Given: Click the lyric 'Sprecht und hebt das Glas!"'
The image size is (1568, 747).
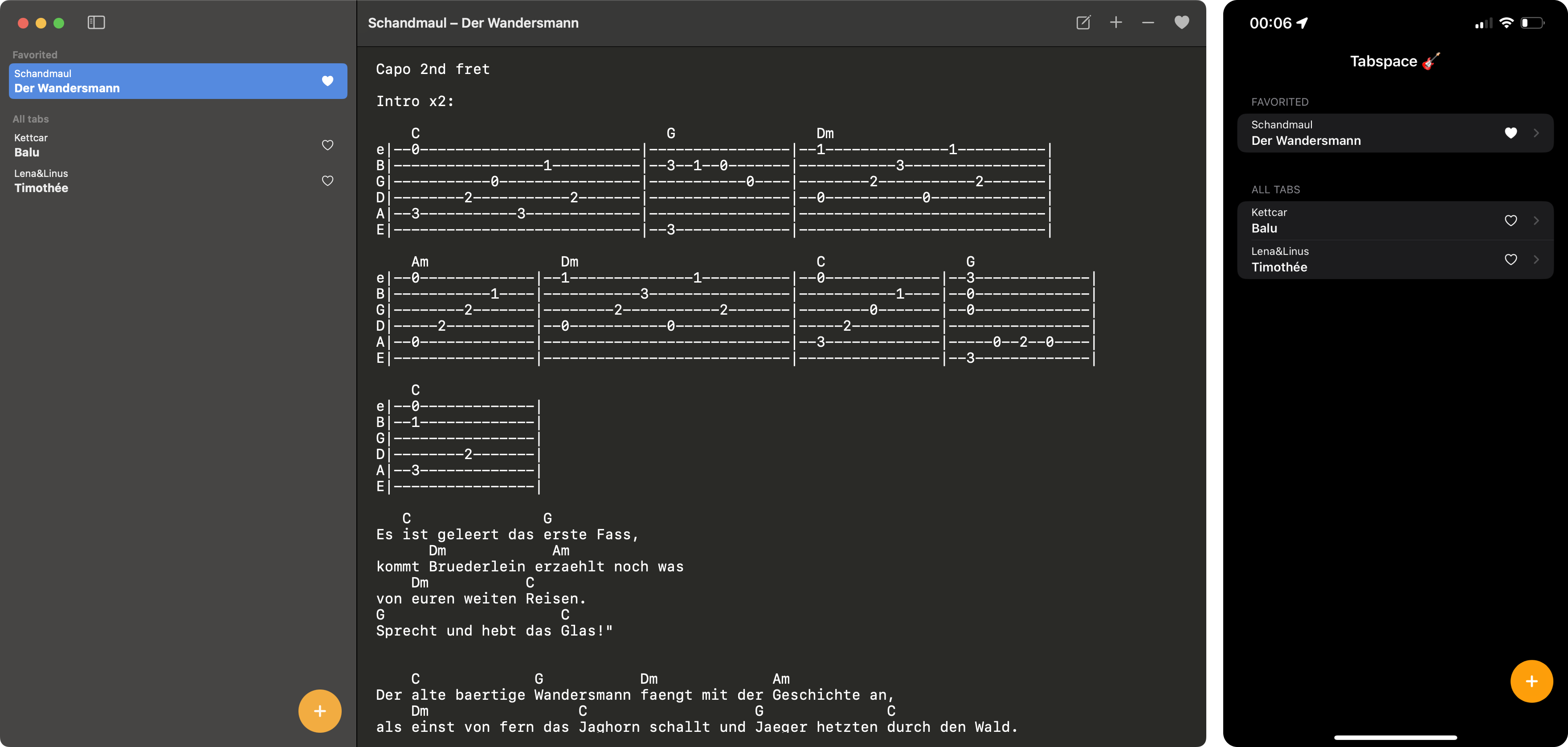Looking at the screenshot, I should [x=494, y=631].
